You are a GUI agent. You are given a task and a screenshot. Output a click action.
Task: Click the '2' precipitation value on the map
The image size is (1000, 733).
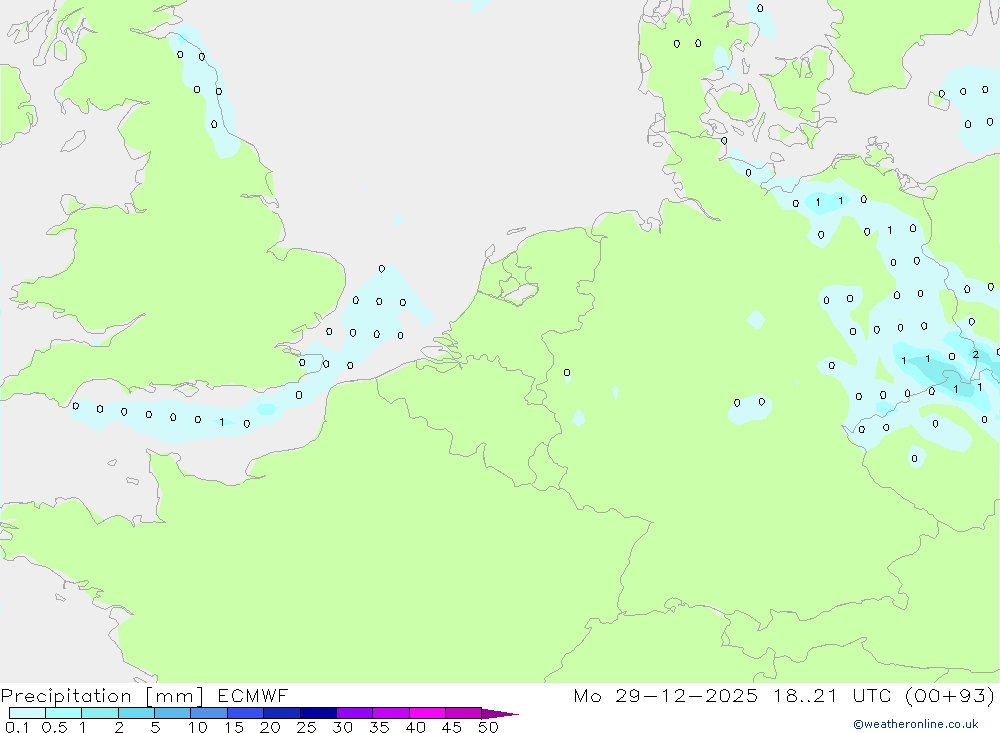tap(975, 354)
